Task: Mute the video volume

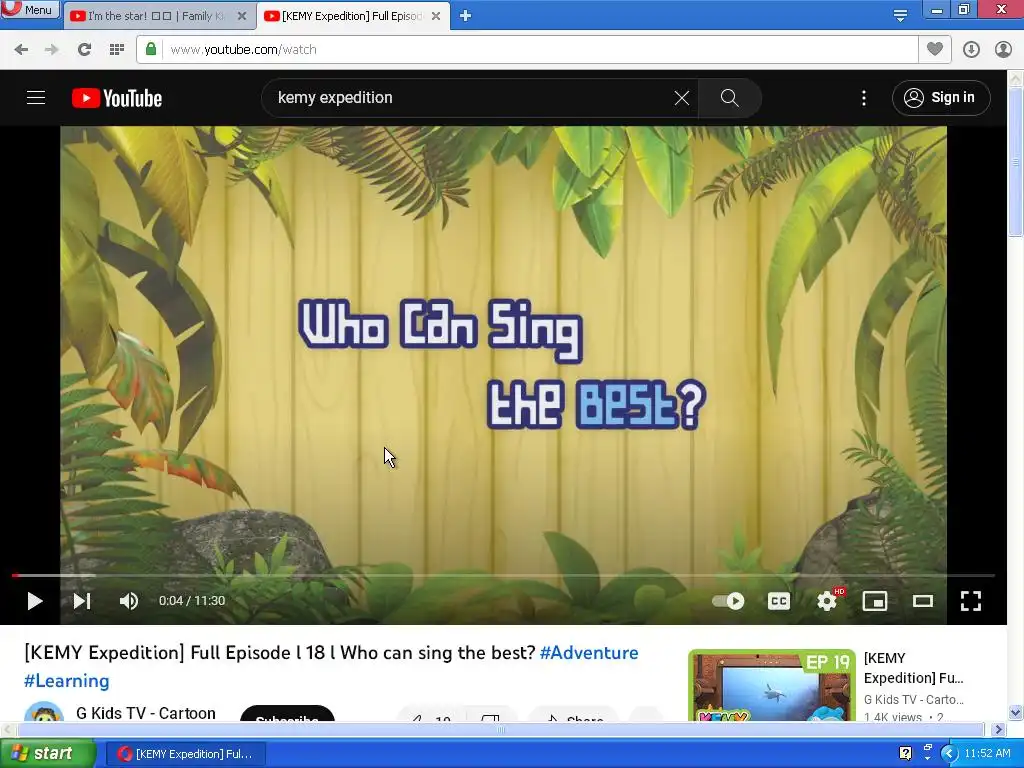Action: point(129,601)
